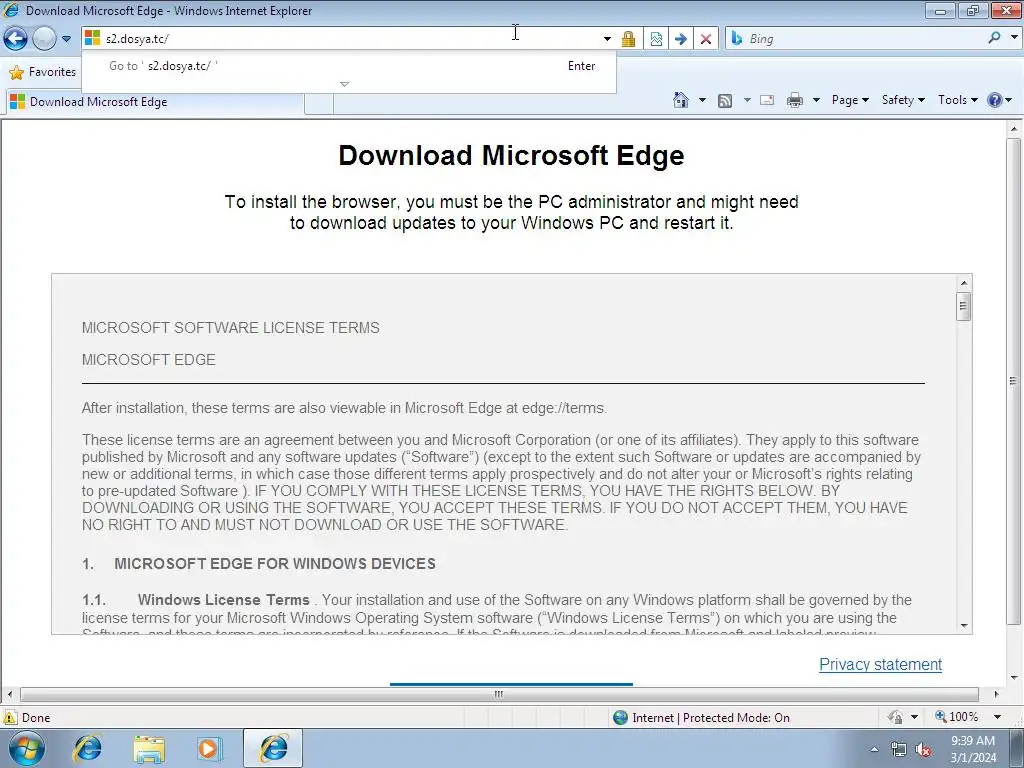Click the Help question mark icon
1024x768 pixels.
pyautogui.click(x=995, y=100)
